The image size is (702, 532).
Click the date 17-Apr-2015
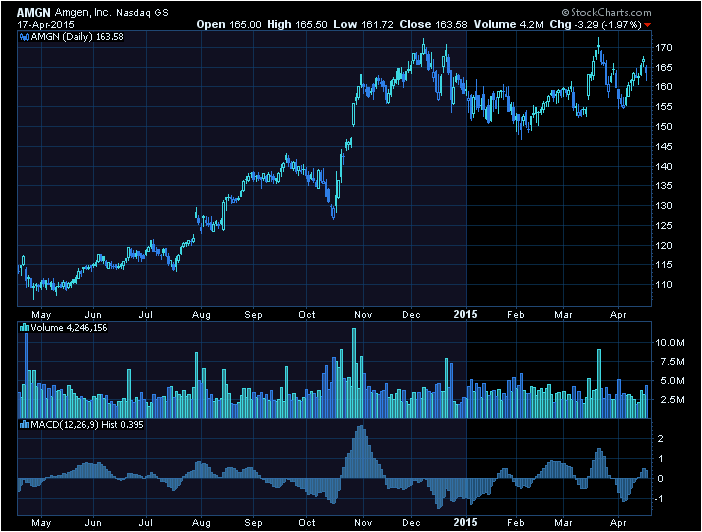(x=46, y=25)
